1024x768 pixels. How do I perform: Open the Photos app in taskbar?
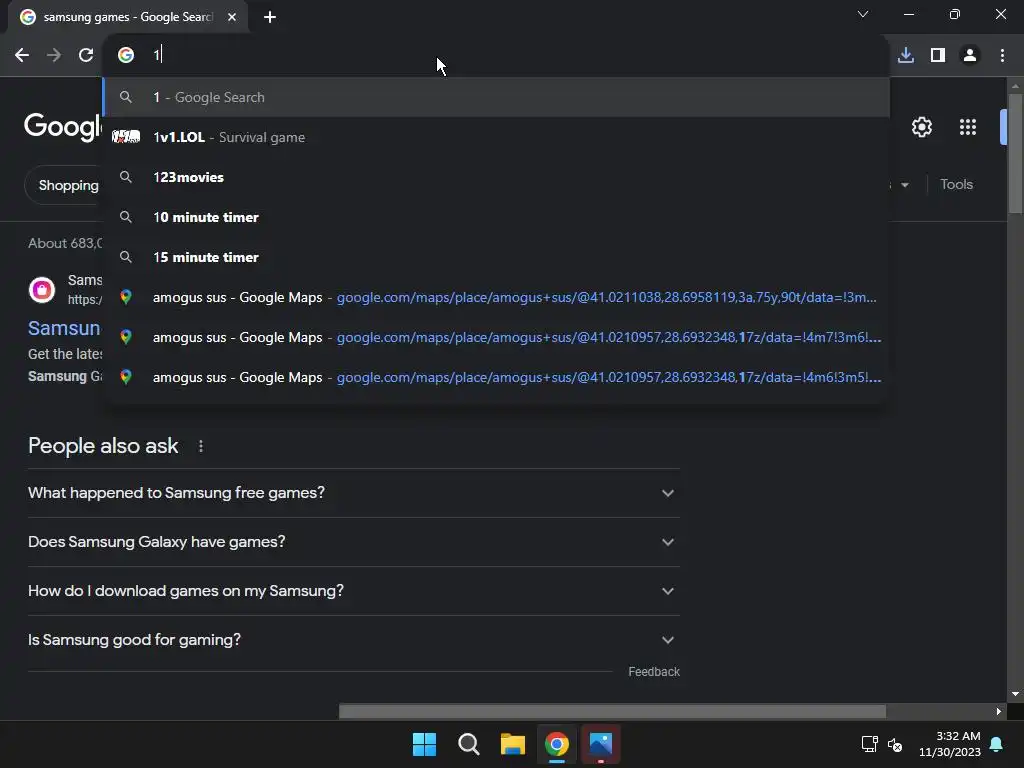coord(601,744)
